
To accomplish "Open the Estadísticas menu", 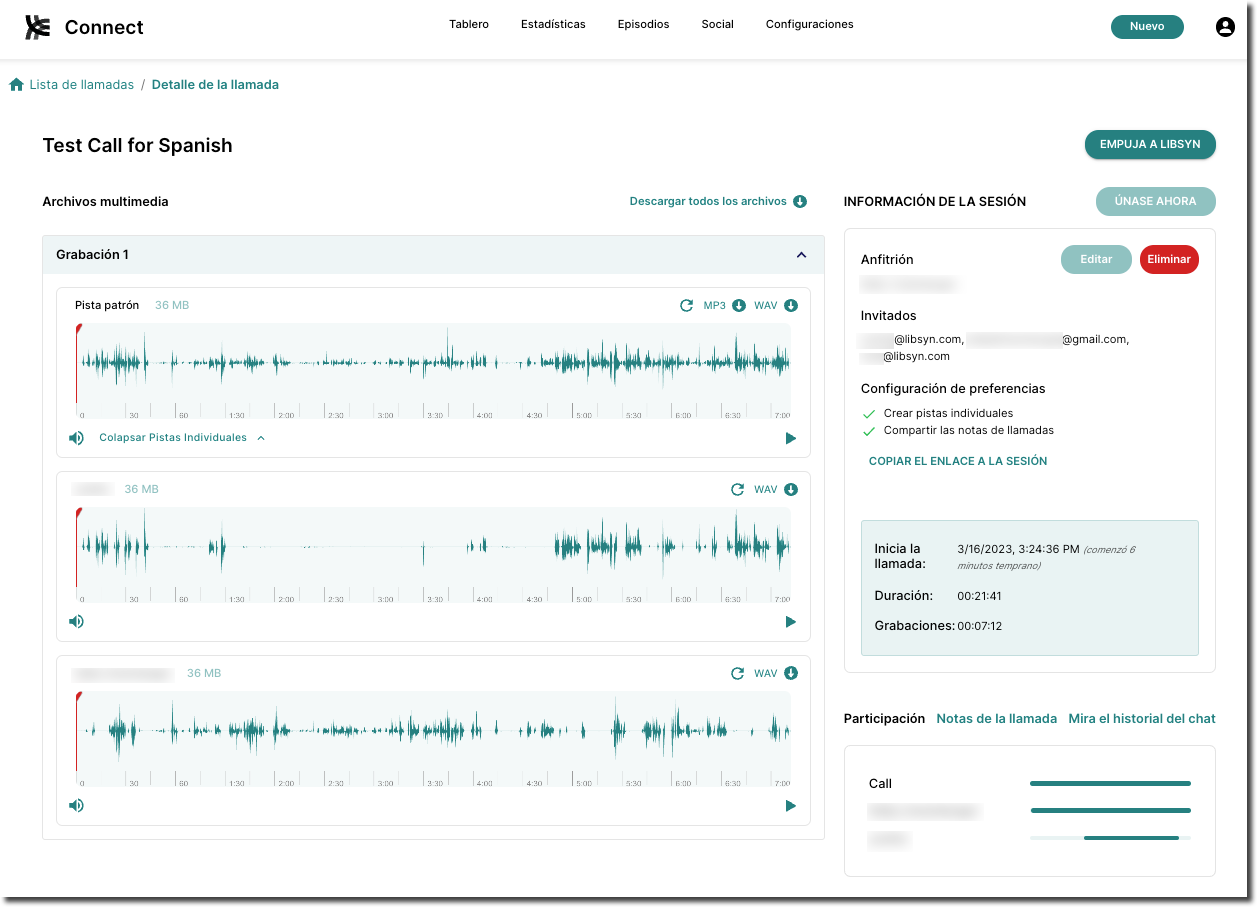I will click(x=553, y=24).
